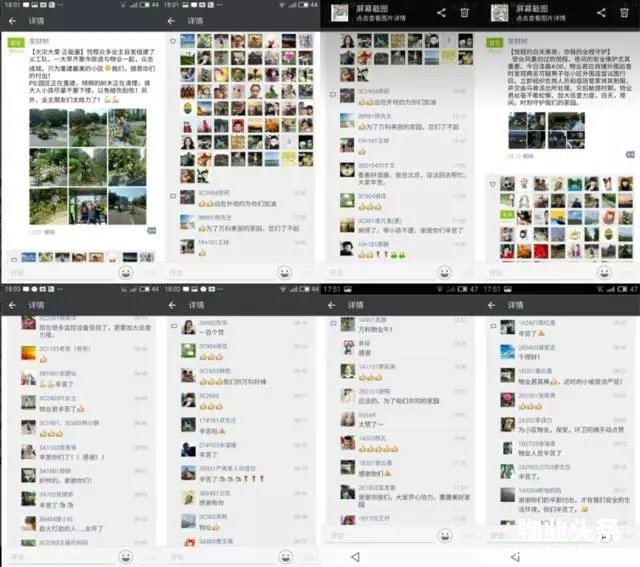Click trash icon in third top panel header

(464, 13)
